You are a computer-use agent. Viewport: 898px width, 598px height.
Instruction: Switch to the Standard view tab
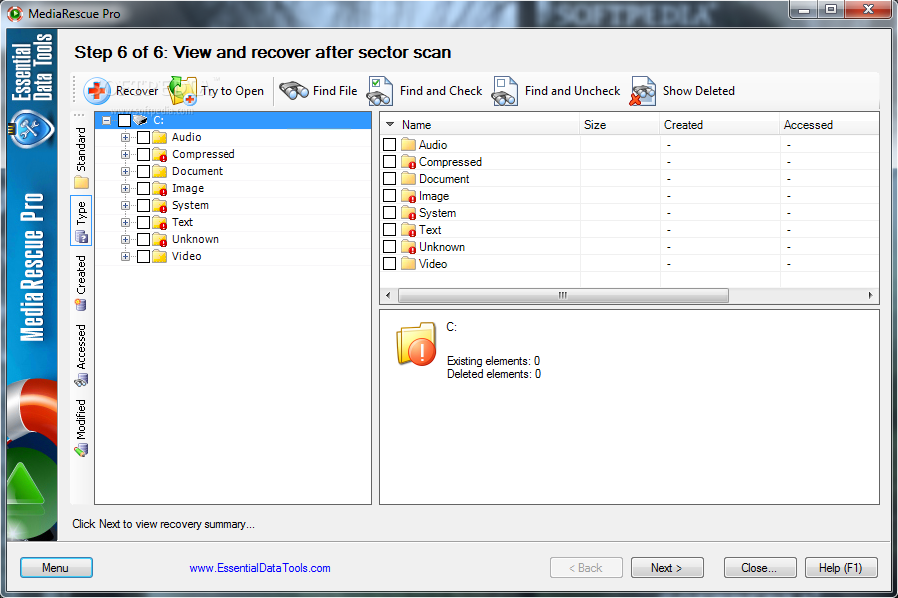81,158
